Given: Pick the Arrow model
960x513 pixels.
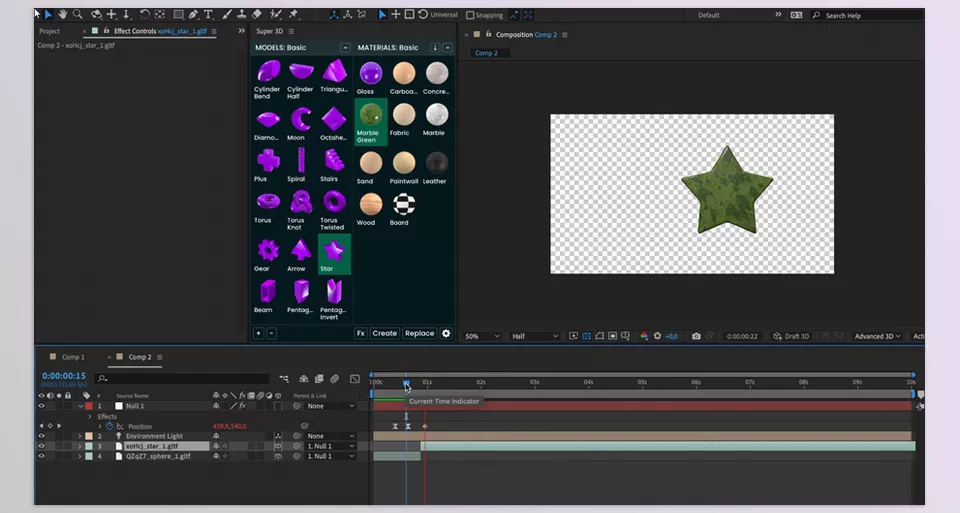Looking at the screenshot, I should 301,250.
